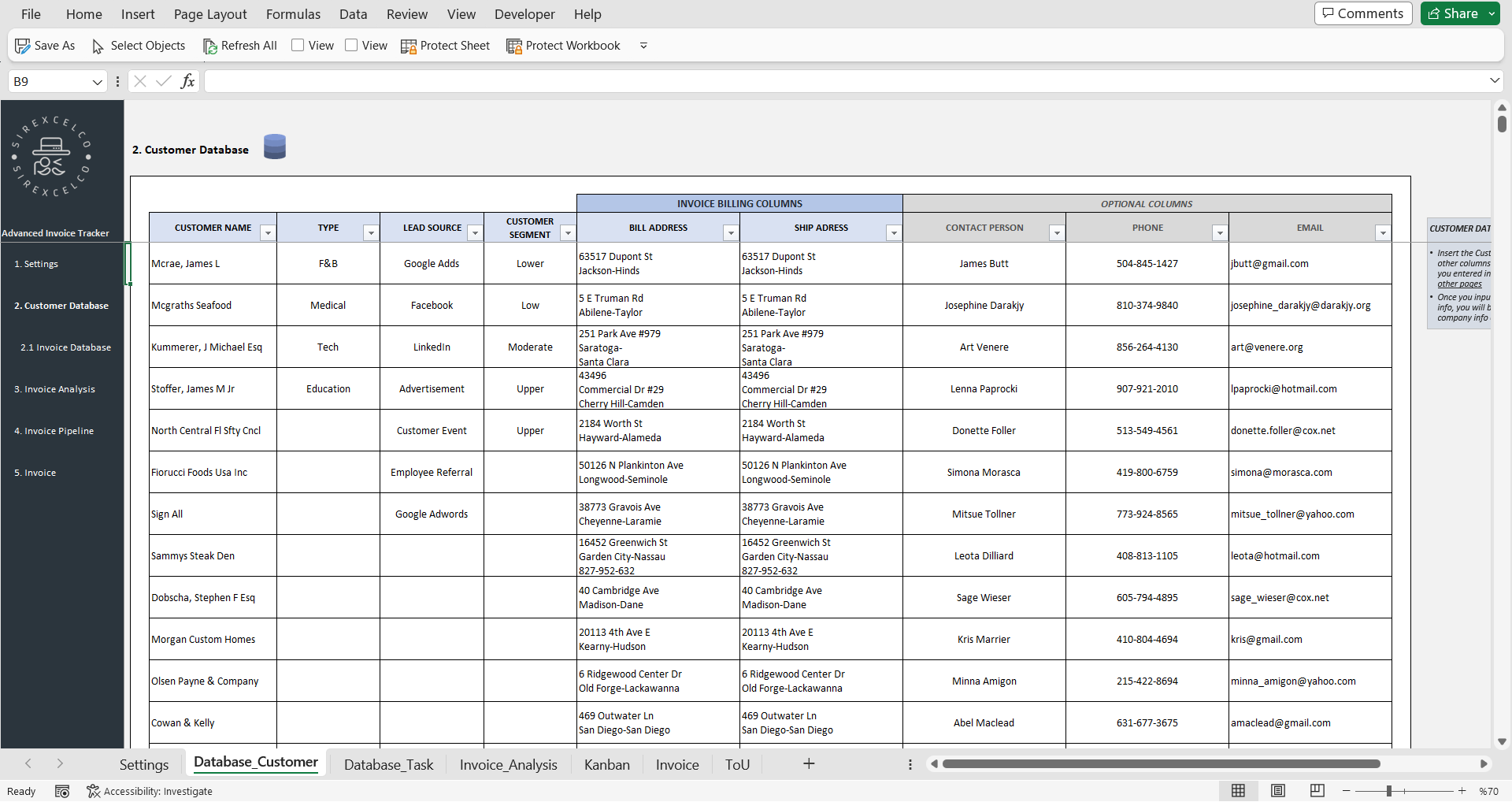
Task: Click the Comments button
Action: 1363,13
